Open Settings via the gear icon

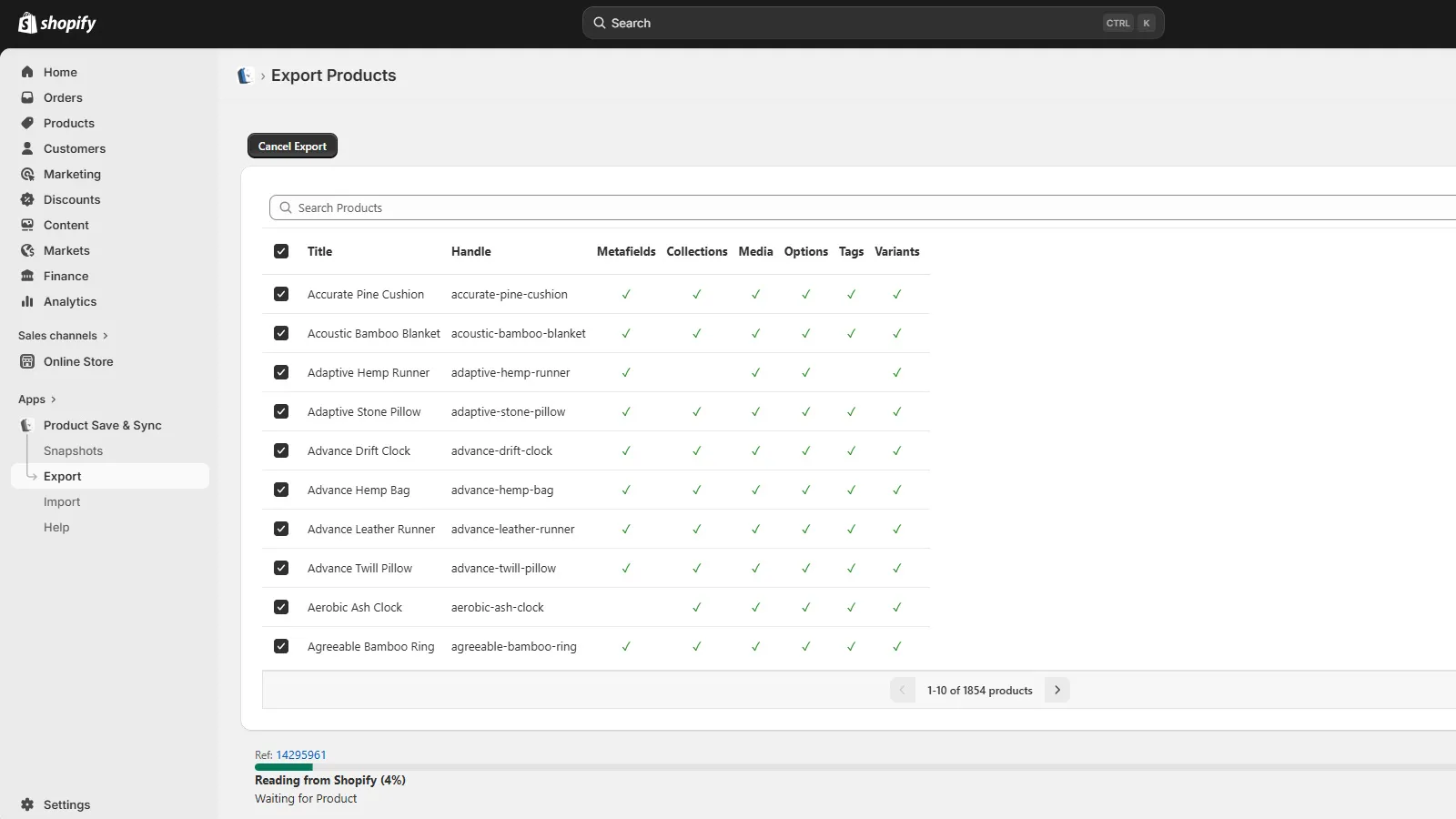(28, 804)
